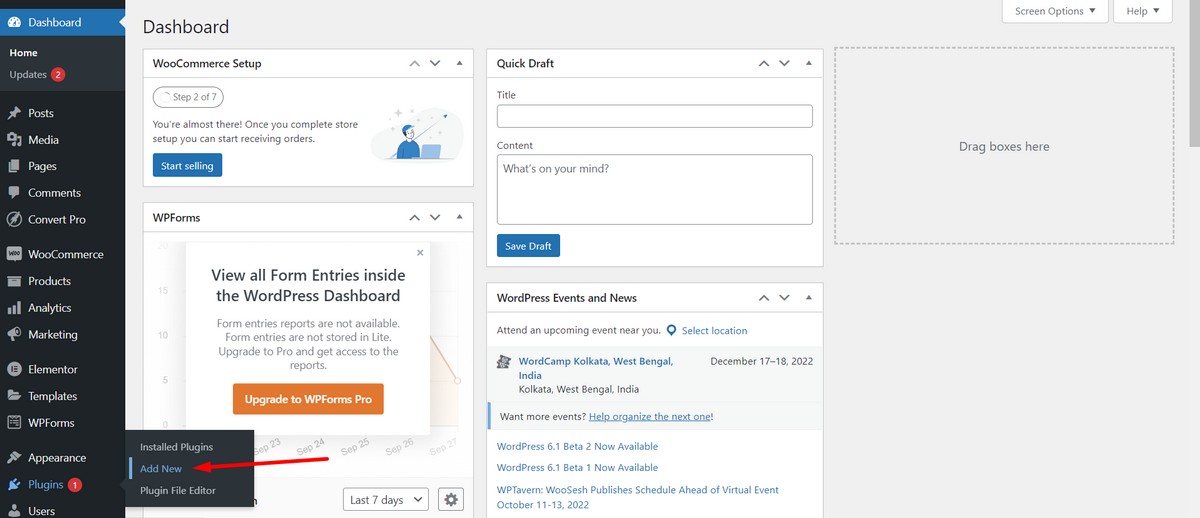Viewport: 1200px width, 518px height.
Task: Open the Analytics bar chart icon
Action: coord(14,308)
